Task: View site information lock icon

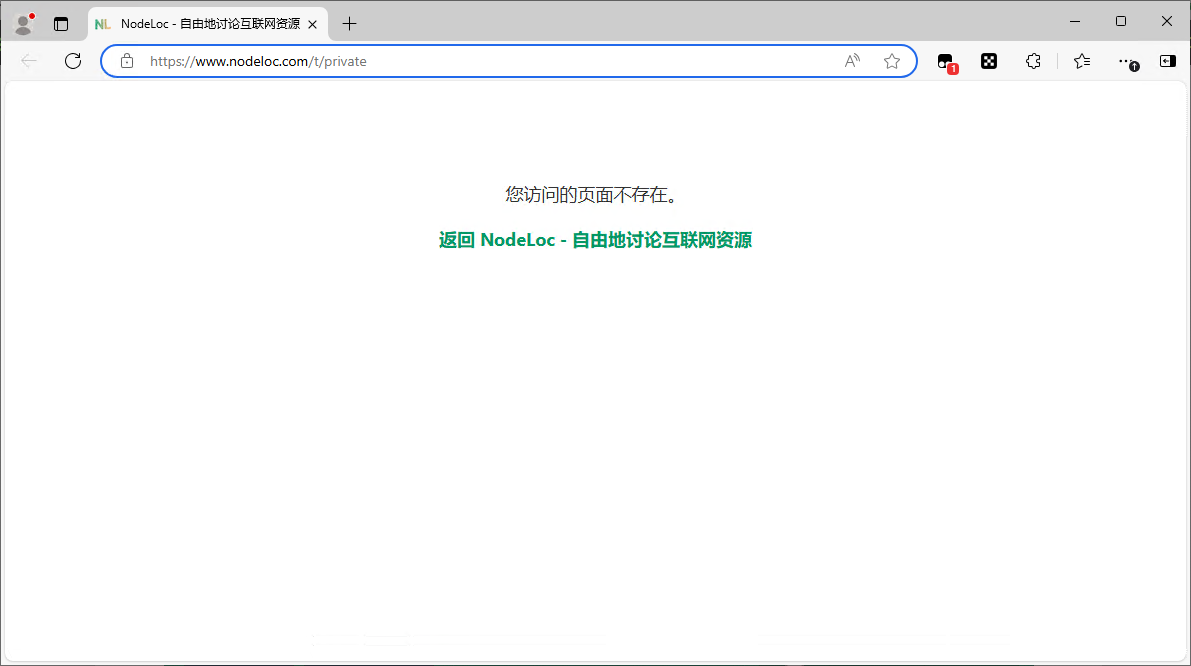Action: coord(127,61)
